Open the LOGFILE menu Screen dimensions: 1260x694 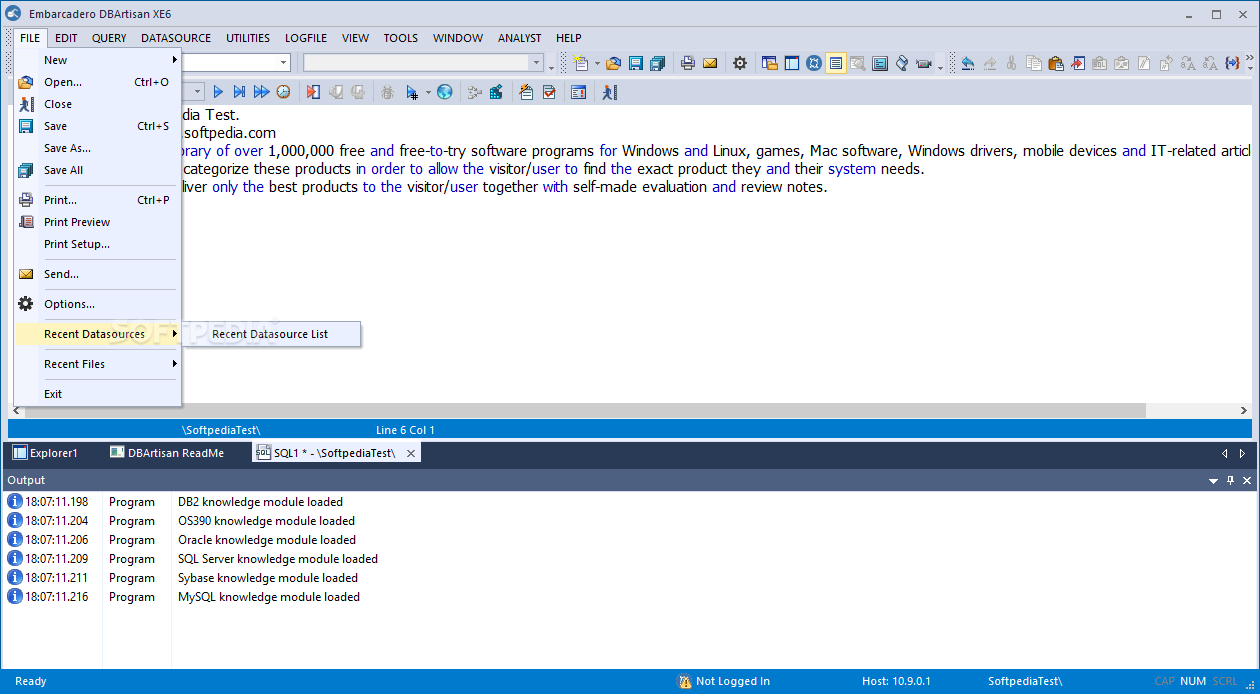pos(306,38)
